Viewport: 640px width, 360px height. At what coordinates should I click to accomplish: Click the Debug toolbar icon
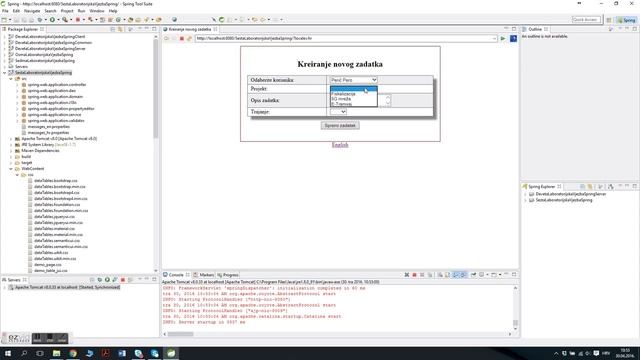click(x=40, y=20)
